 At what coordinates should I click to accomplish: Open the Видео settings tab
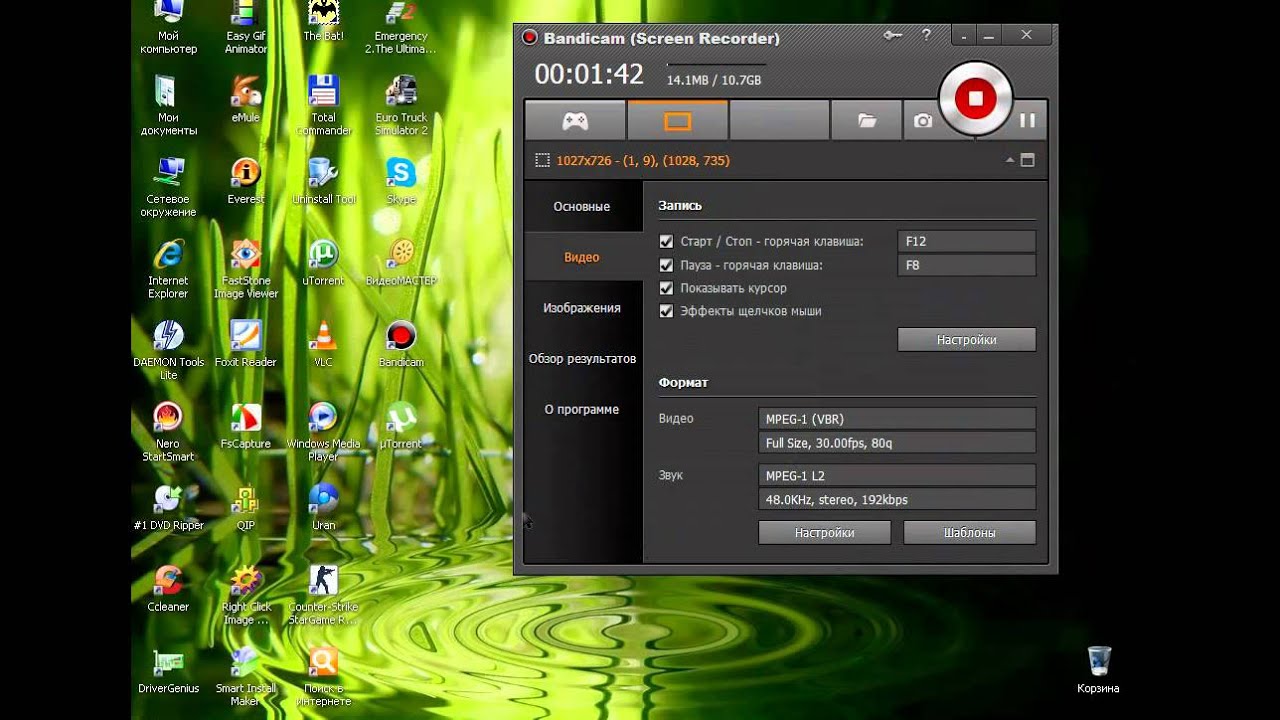tap(582, 257)
